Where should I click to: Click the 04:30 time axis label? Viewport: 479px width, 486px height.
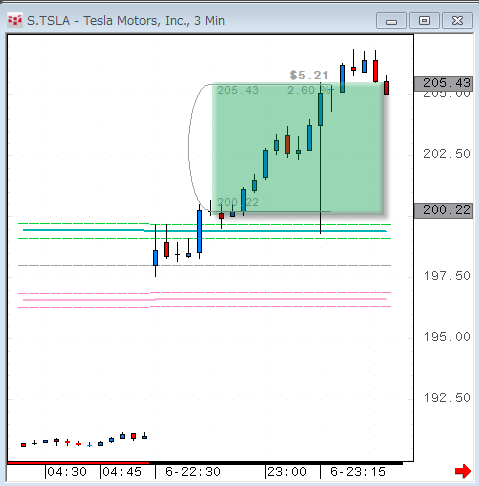pyautogui.click(x=67, y=472)
